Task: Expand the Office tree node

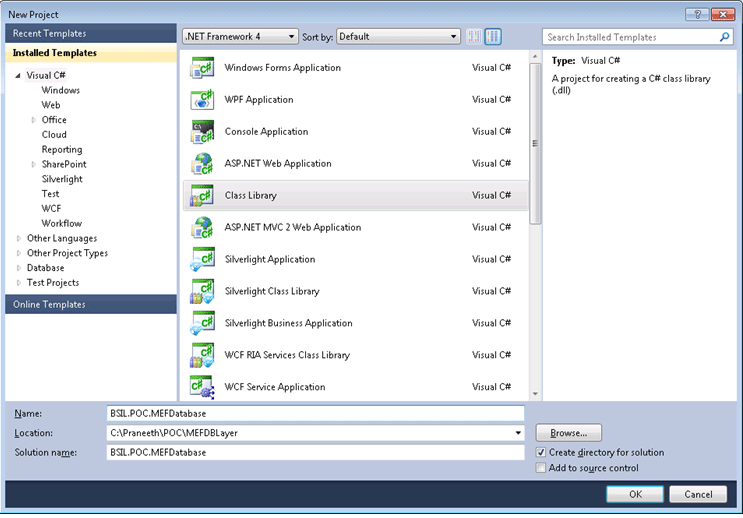Action: (x=33, y=120)
